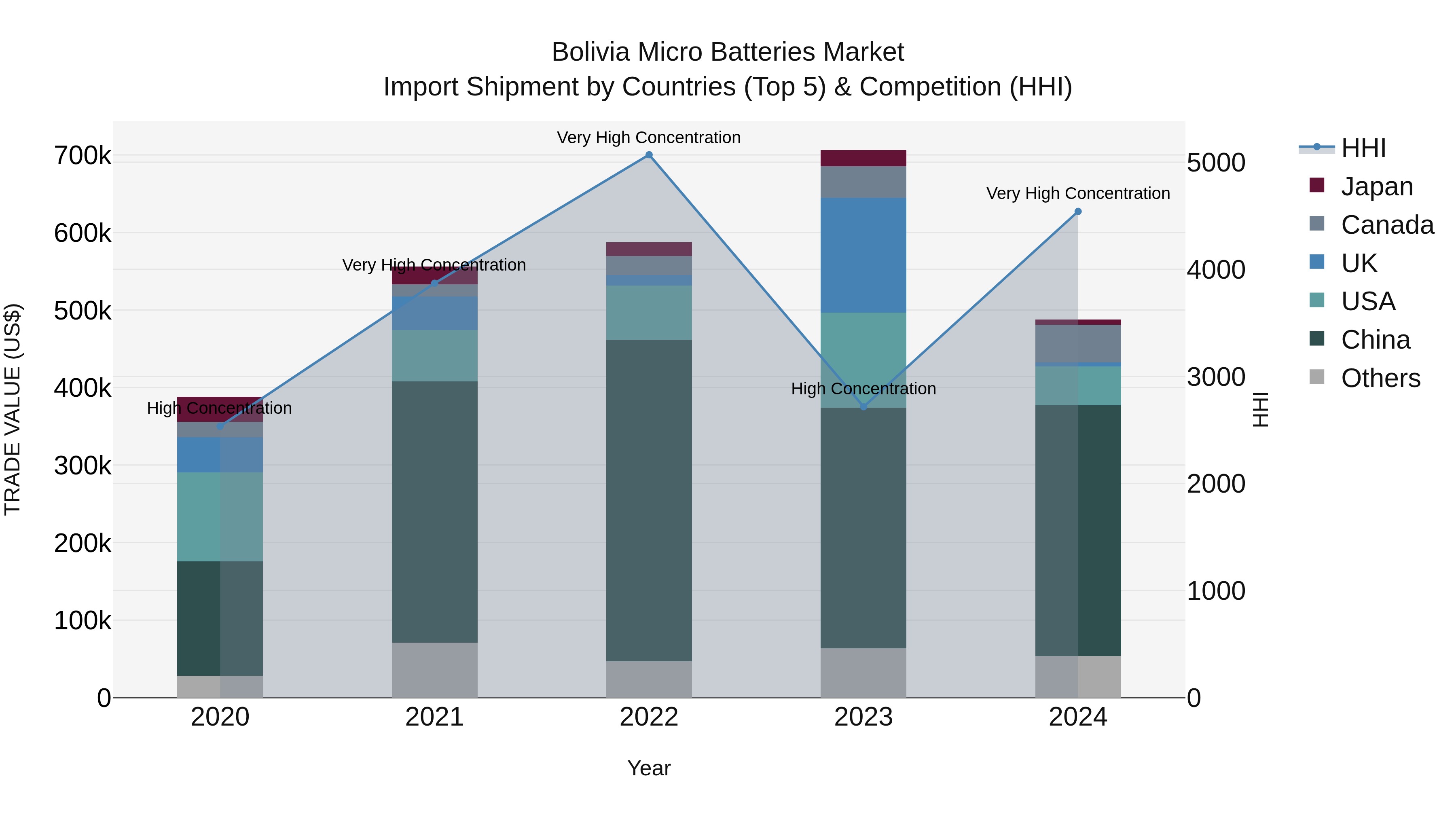This screenshot has width=1456, height=819.
Task: Click the China segment in 2021 bar
Action: click(435, 512)
